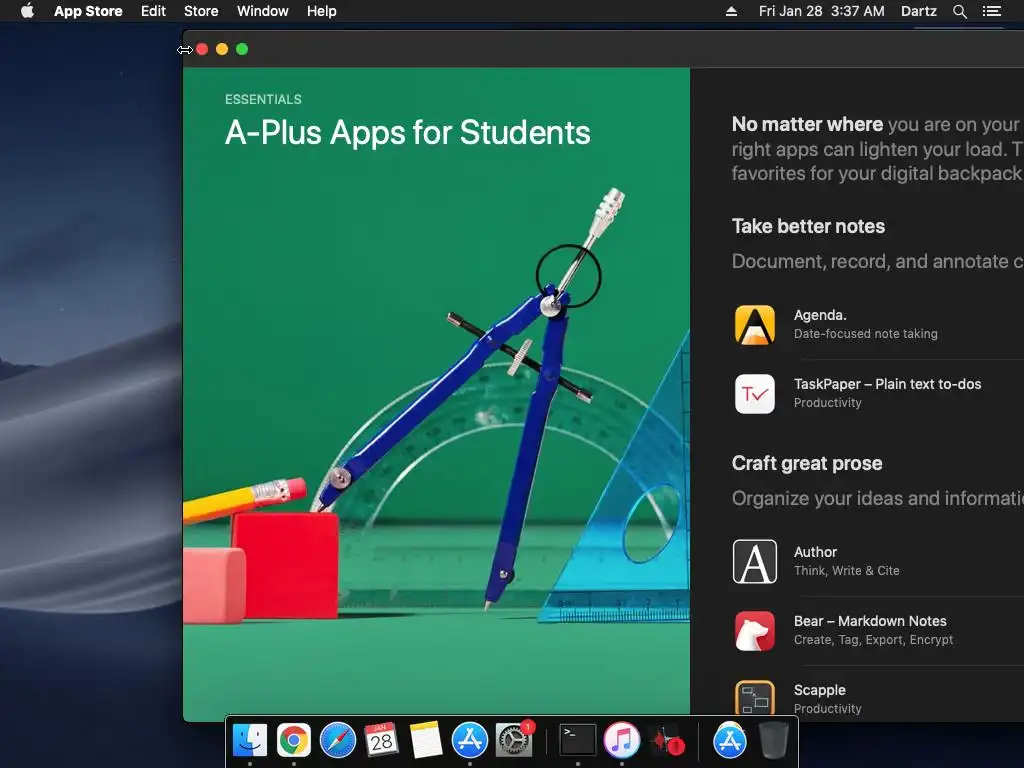The height and width of the screenshot is (768, 1024).
Task: Open the Store menu
Action: (x=201, y=11)
